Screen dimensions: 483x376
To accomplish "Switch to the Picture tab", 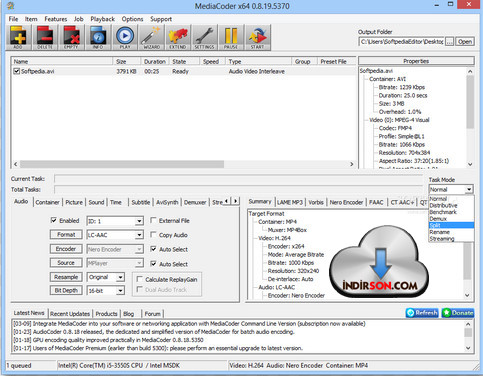I will tap(74, 202).
